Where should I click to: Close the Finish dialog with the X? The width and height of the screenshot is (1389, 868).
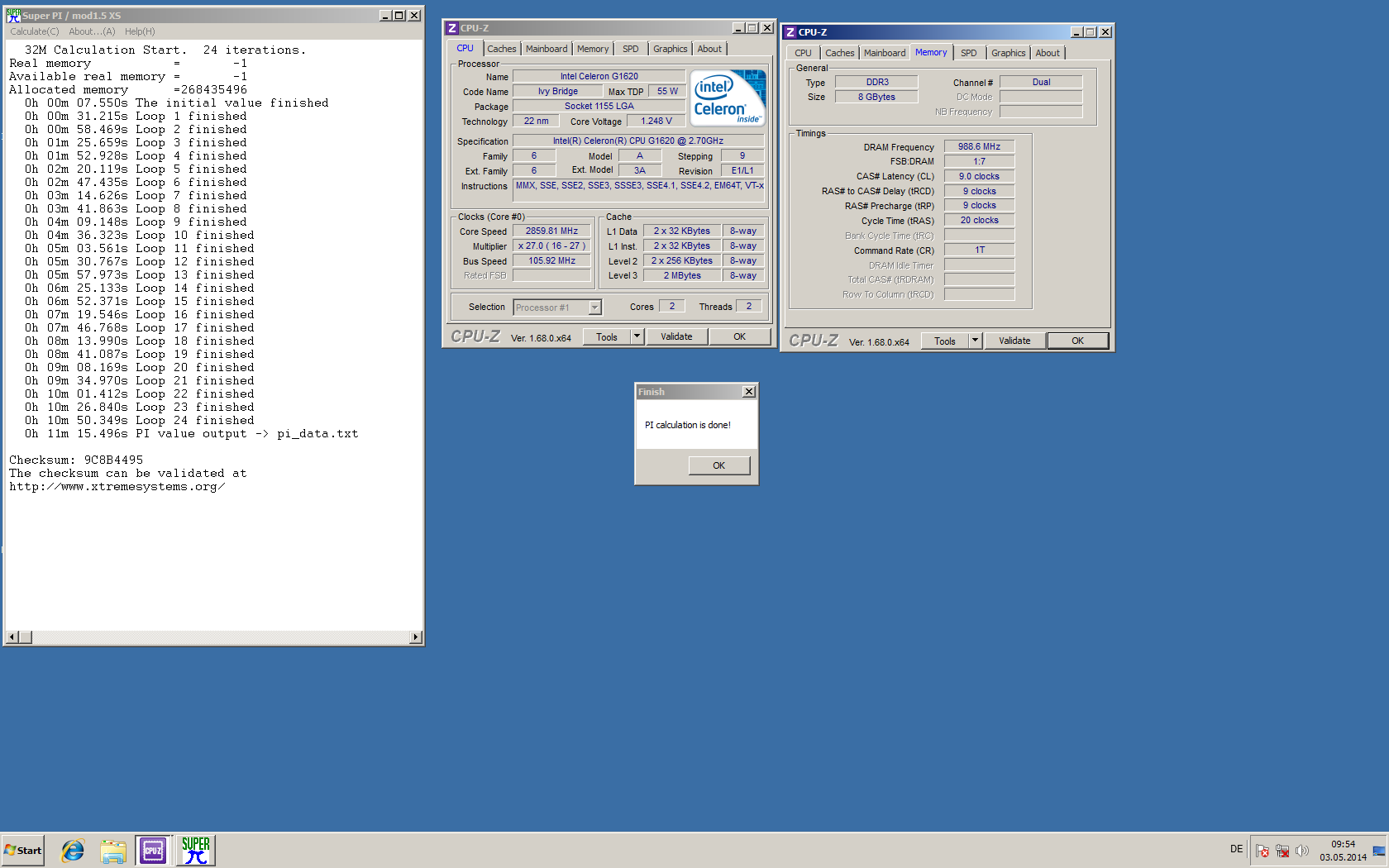point(749,392)
